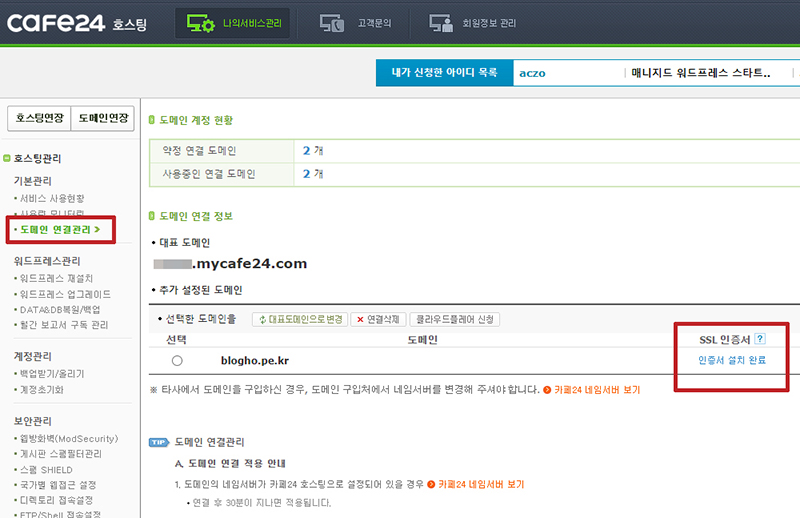800x518 pixels.
Task: Open 웹방화벽(ModSecurity) sidebar item
Action: click(x=69, y=438)
